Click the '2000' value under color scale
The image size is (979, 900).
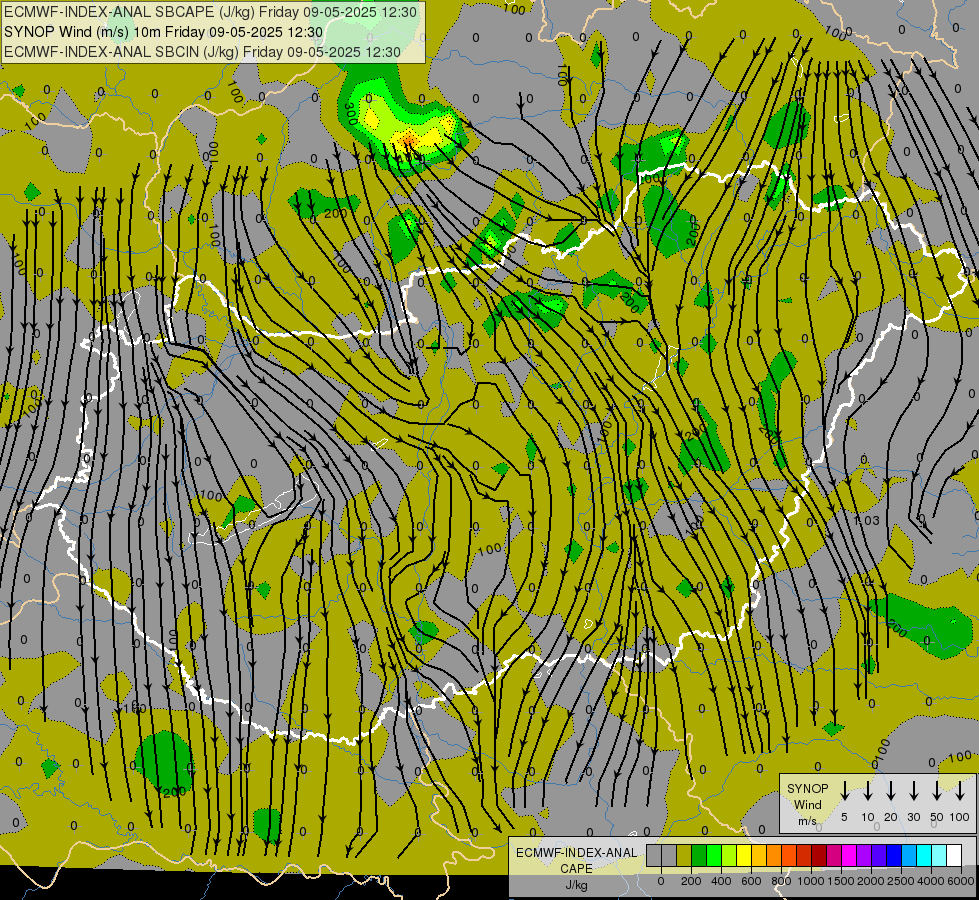[871, 881]
